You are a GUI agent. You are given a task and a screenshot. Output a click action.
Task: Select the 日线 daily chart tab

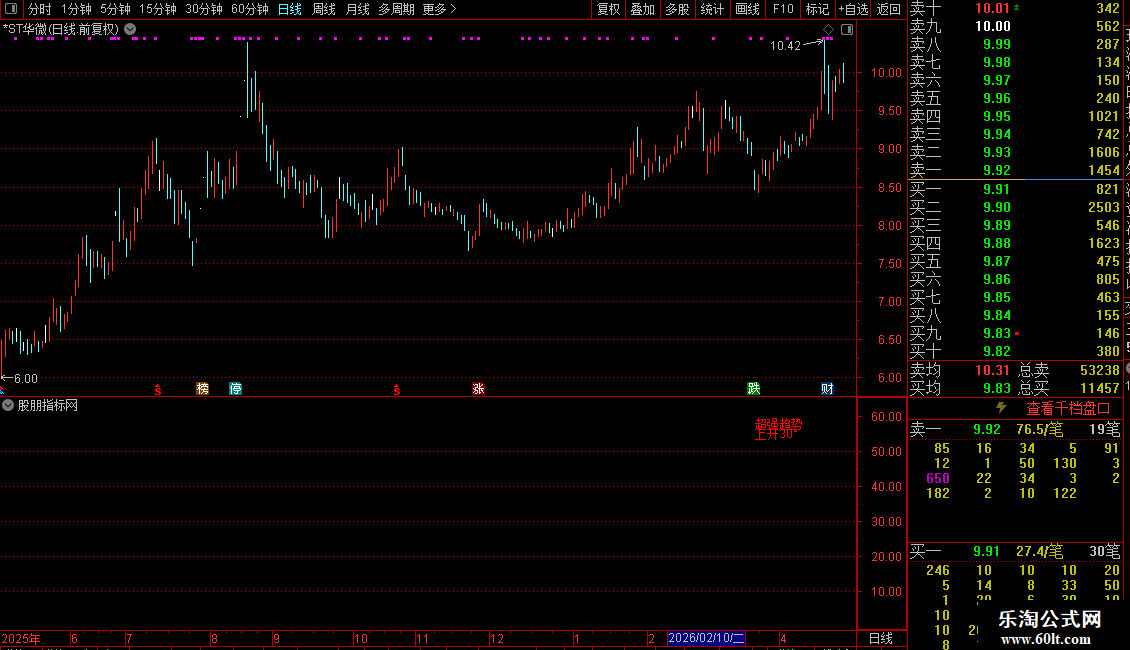click(290, 9)
